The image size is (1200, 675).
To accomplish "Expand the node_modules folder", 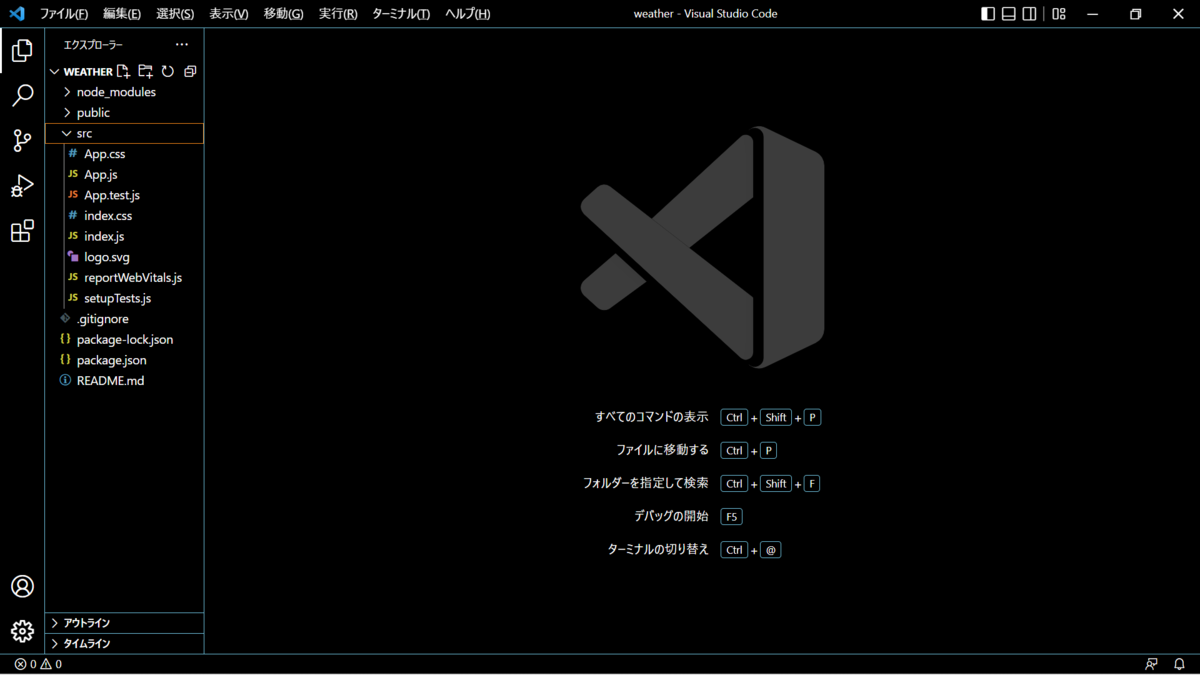I will point(124,92).
